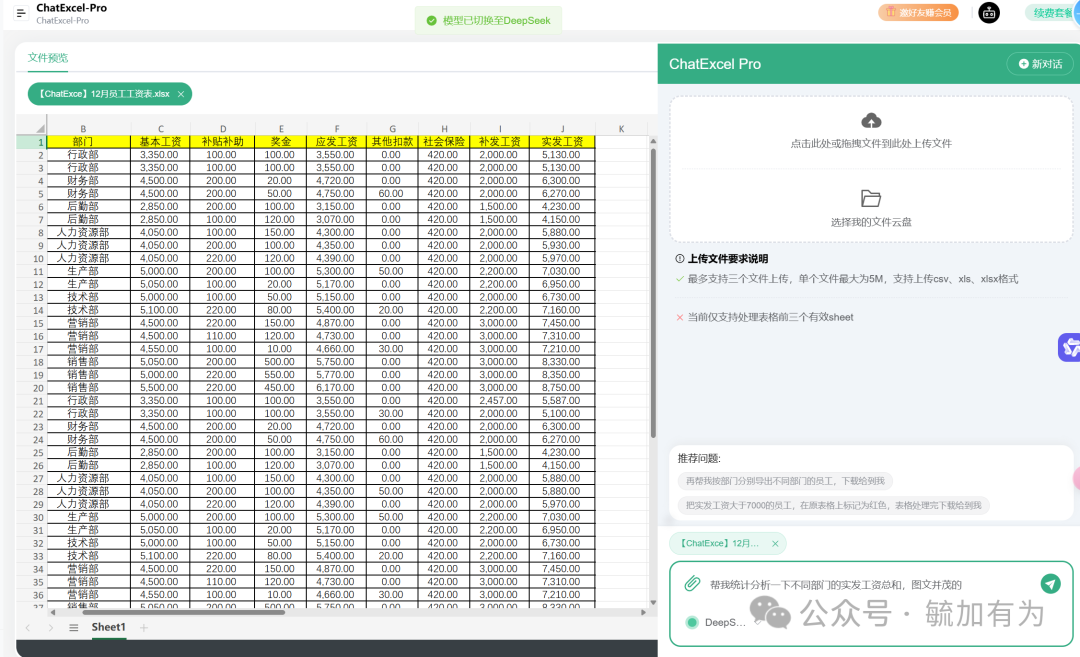Open the 文件预览 tab
This screenshot has height=657, width=1080.
[48, 58]
